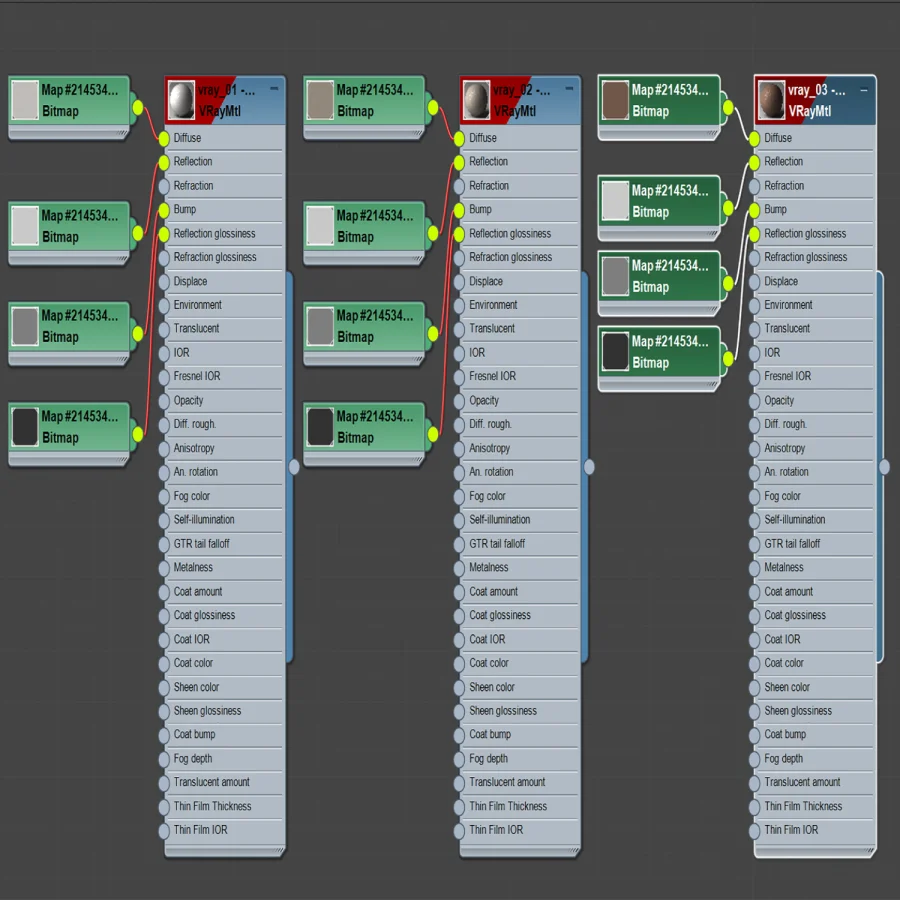Click the Bump input socket on vray_01
The width and height of the screenshot is (900, 900).
164,210
